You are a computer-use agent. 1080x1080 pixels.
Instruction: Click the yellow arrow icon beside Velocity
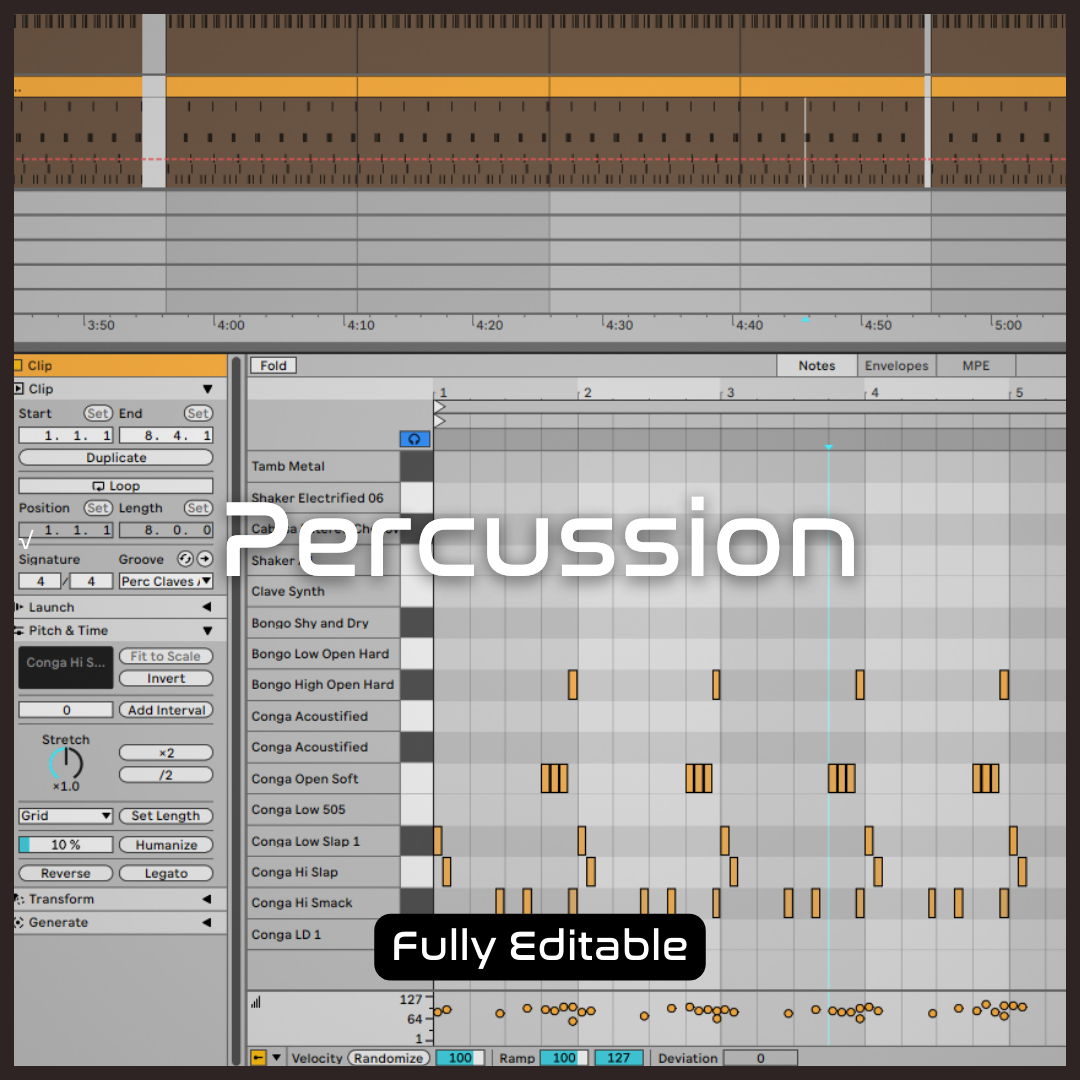click(258, 1057)
